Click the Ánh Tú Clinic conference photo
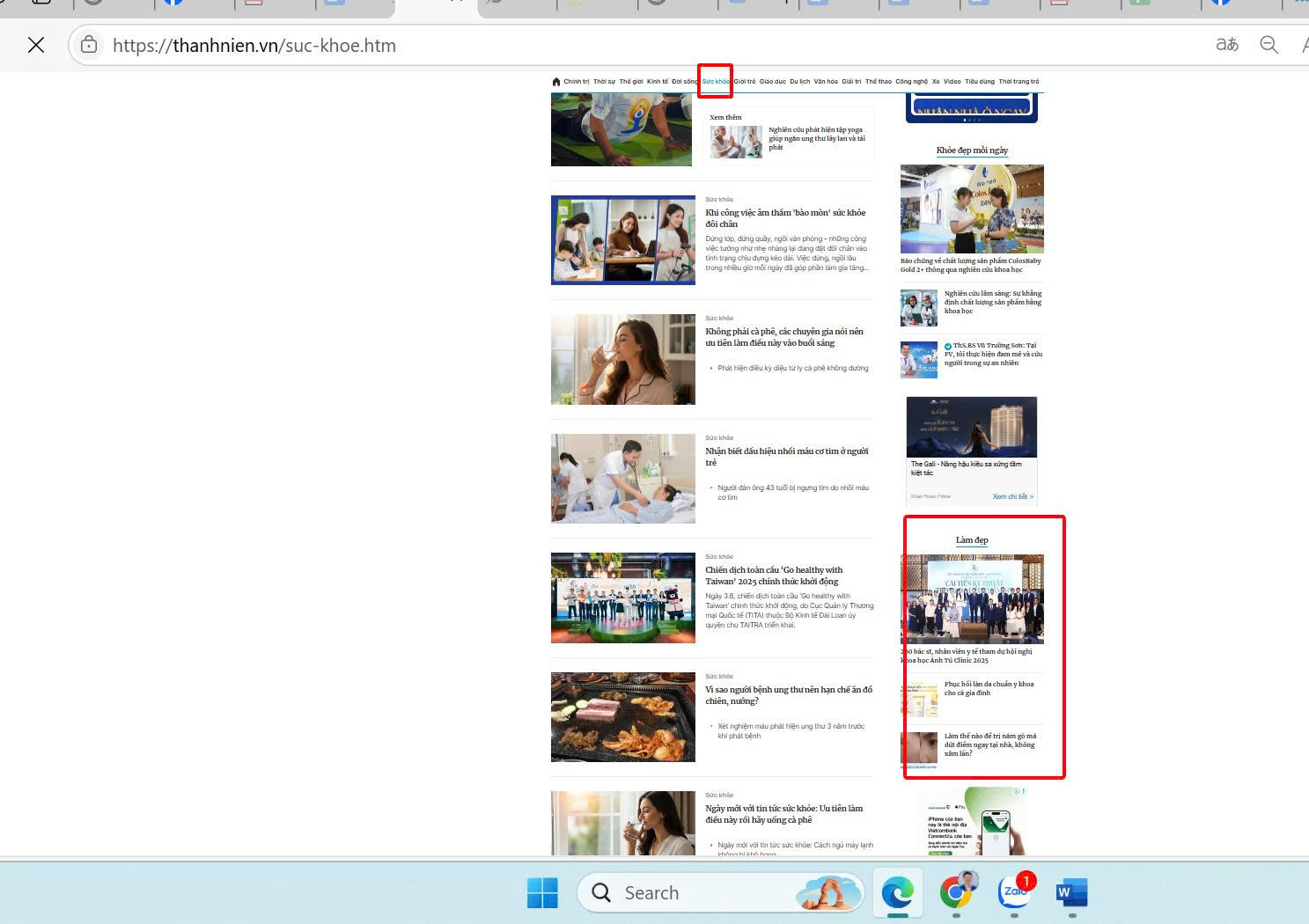The width and height of the screenshot is (1309, 924). [x=972, y=599]
